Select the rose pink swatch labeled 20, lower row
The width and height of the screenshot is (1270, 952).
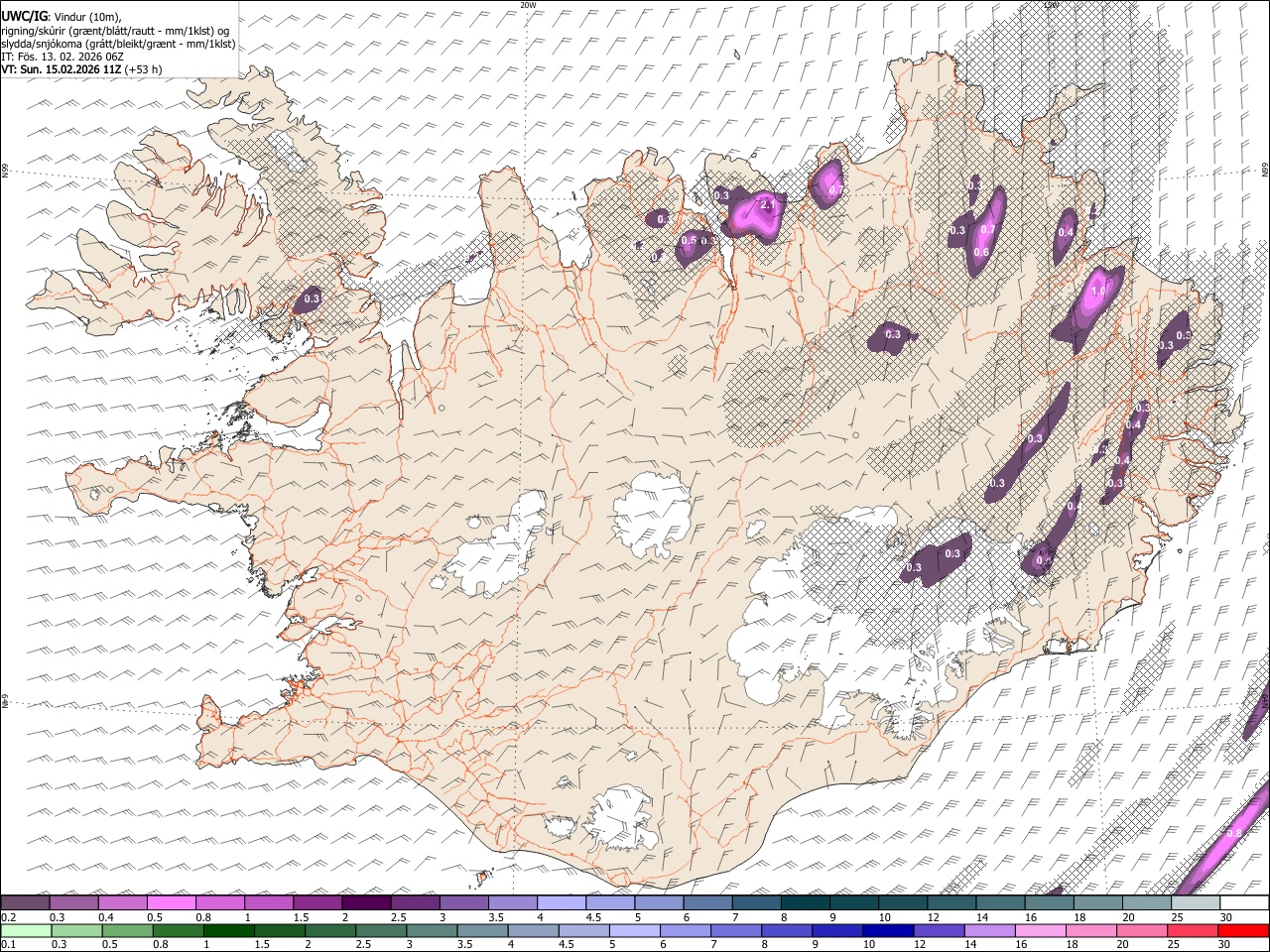[x=1142, y=931]
